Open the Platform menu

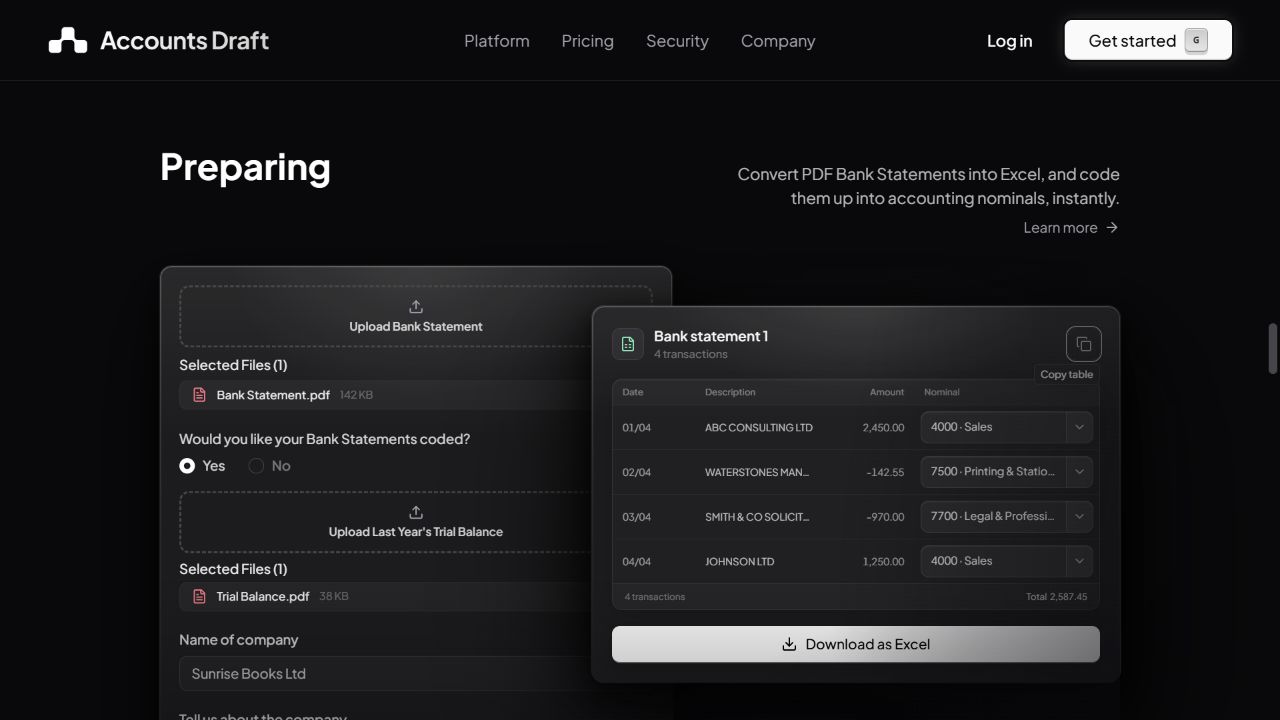(x=497, y=41)
